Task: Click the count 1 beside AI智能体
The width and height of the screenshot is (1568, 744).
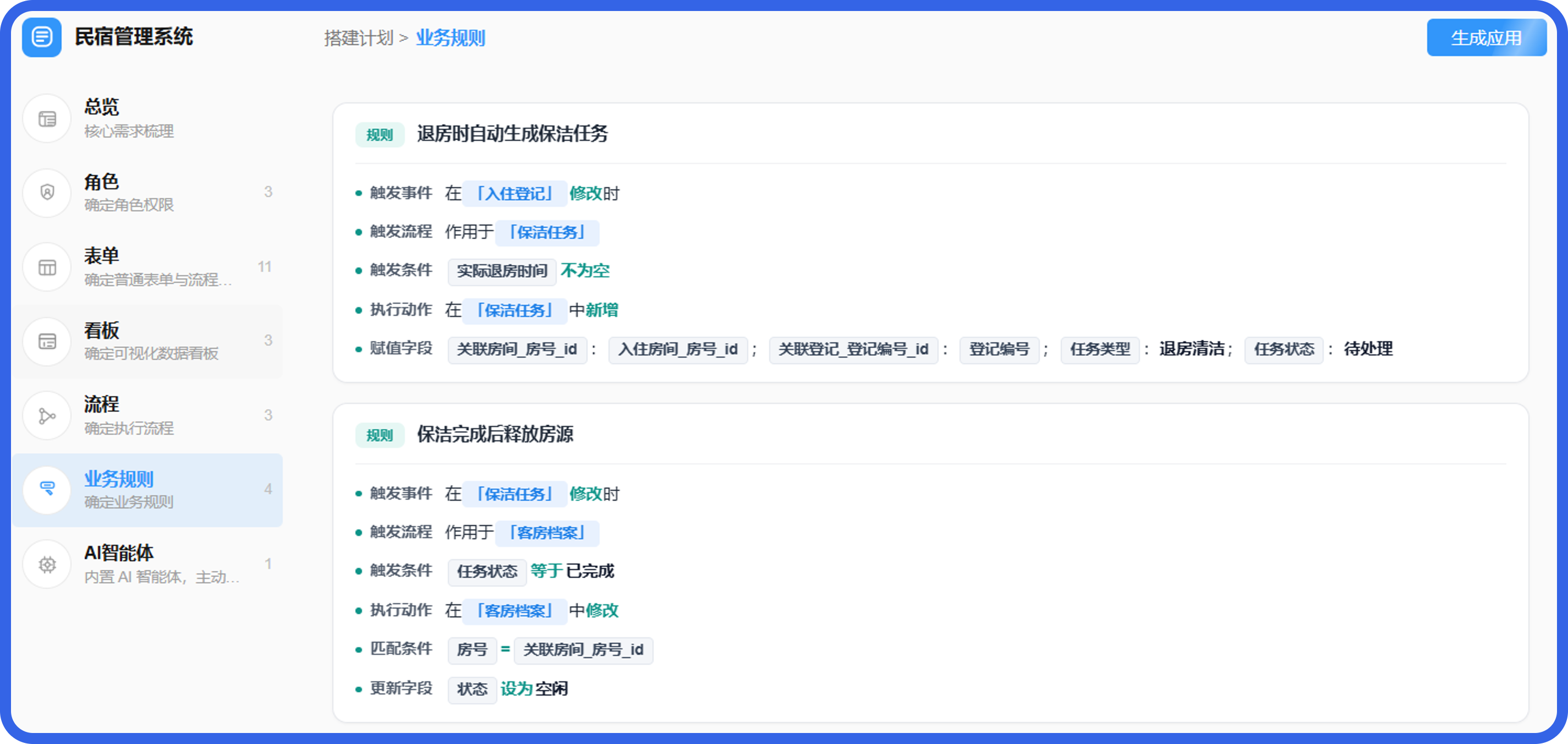Action: point(268,565)
